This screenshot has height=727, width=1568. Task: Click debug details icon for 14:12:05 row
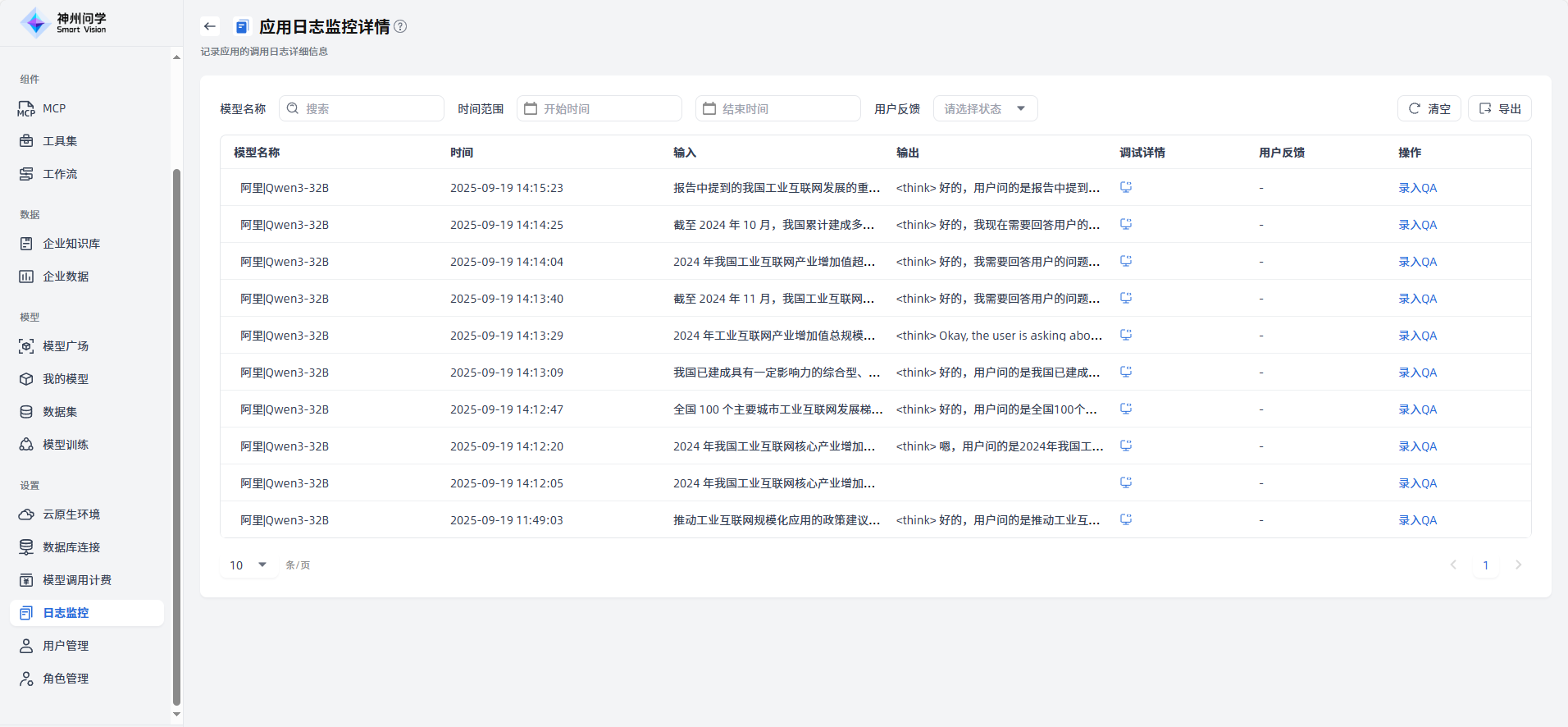coord(1126,482)
